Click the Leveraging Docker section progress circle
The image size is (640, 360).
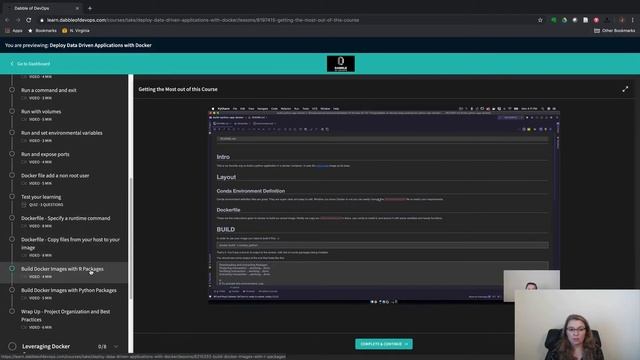(x=12, y=347)
